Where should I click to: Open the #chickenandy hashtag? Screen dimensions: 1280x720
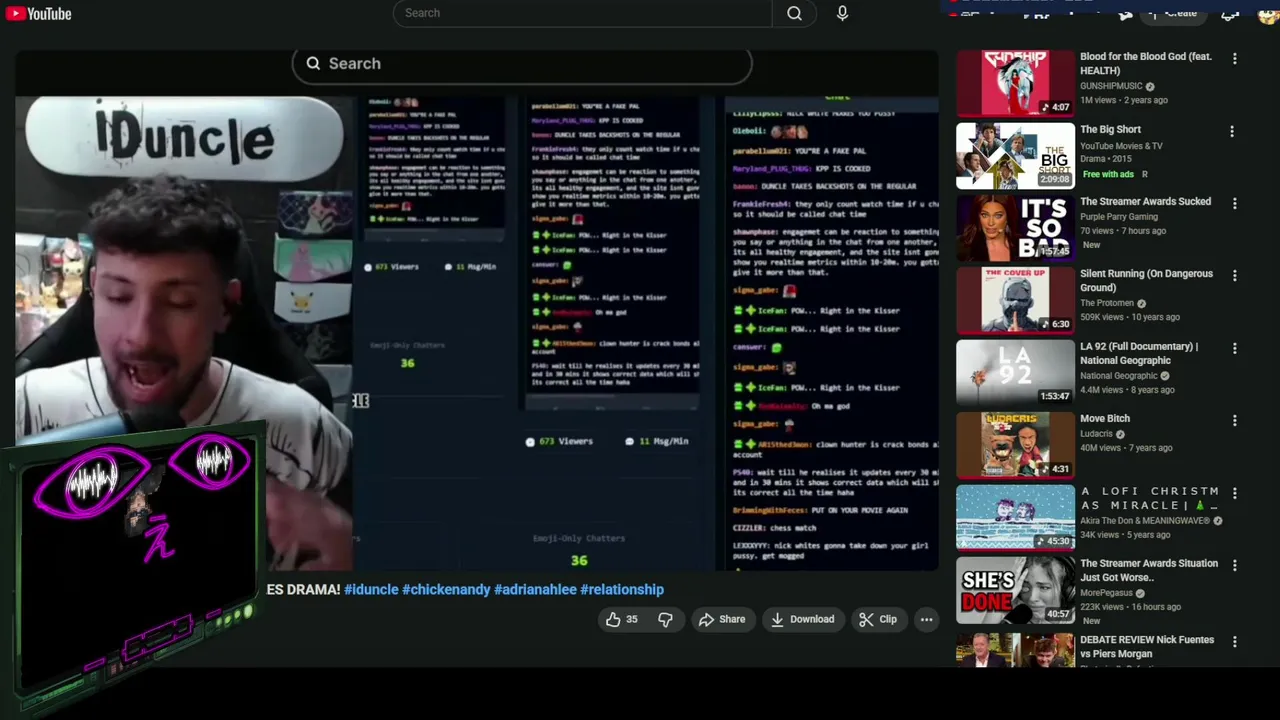click(x=446, y=589)
